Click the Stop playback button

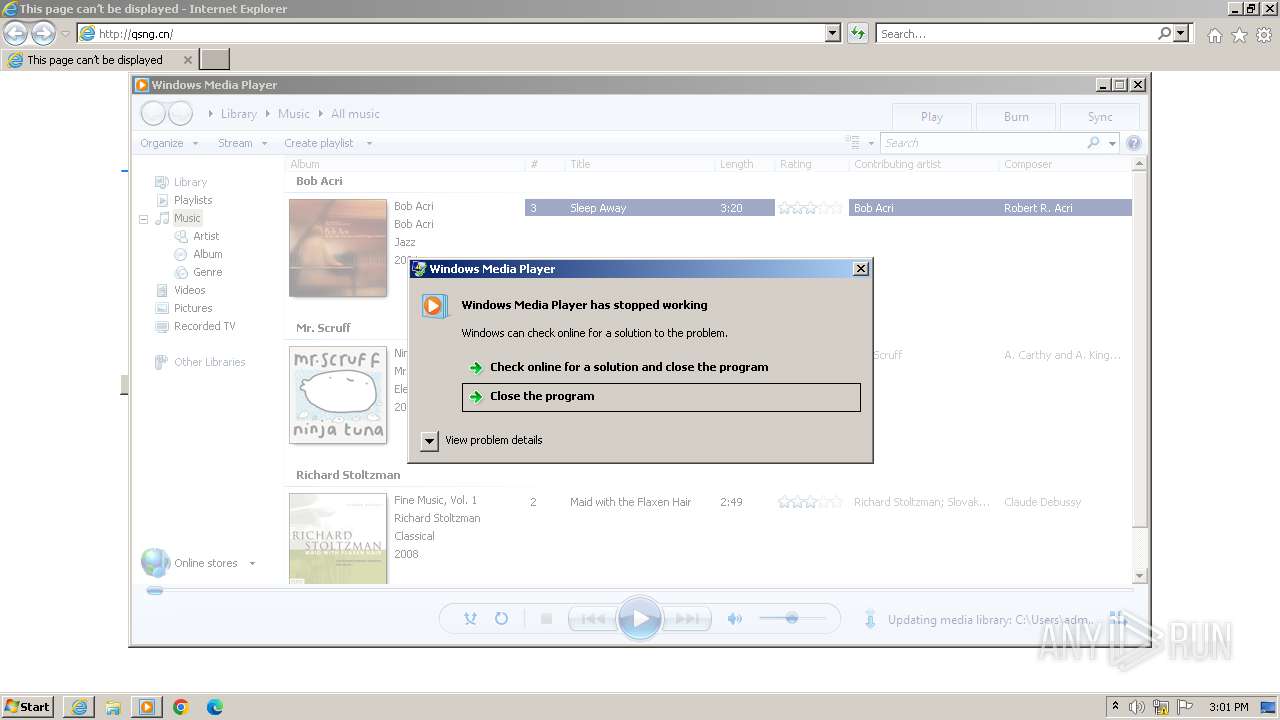(x=546, y=619)
